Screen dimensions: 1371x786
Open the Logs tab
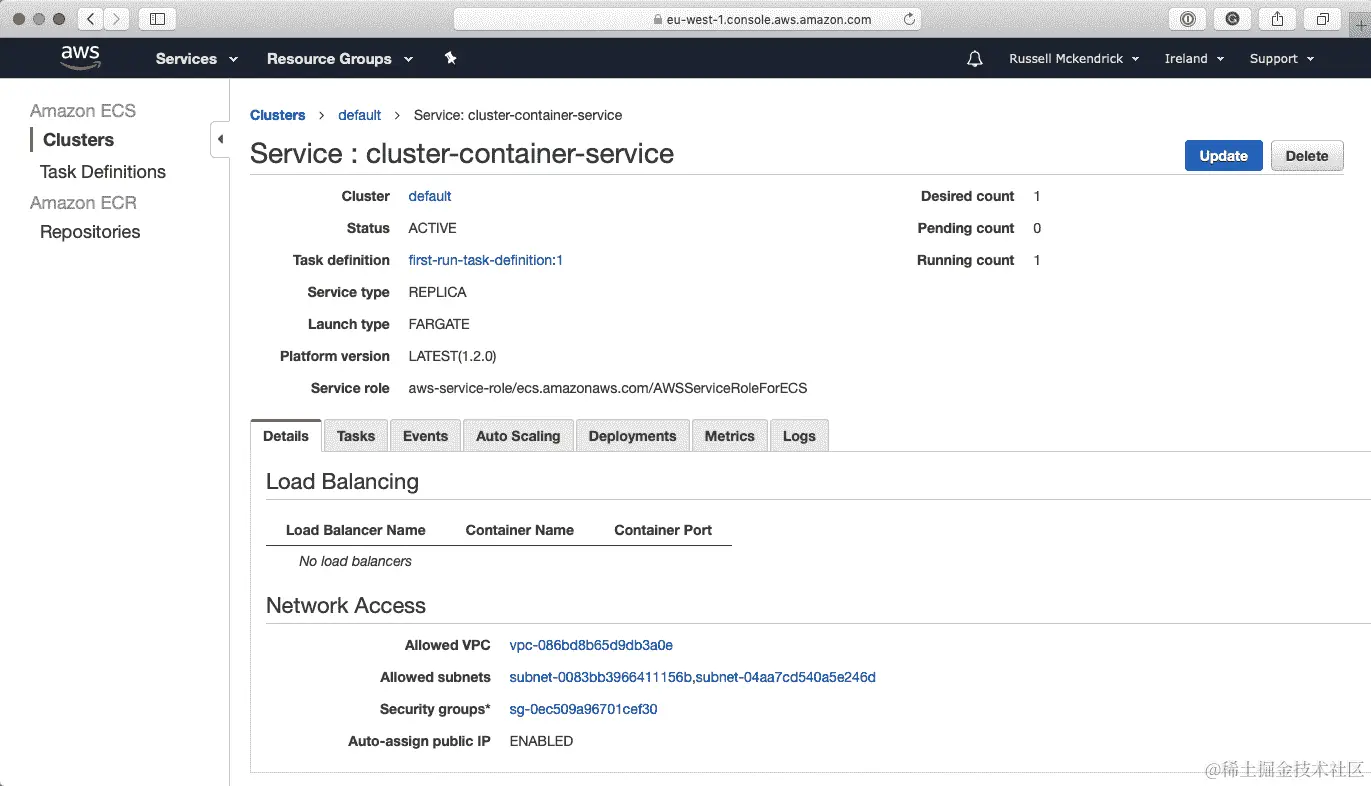pos(799,436)
